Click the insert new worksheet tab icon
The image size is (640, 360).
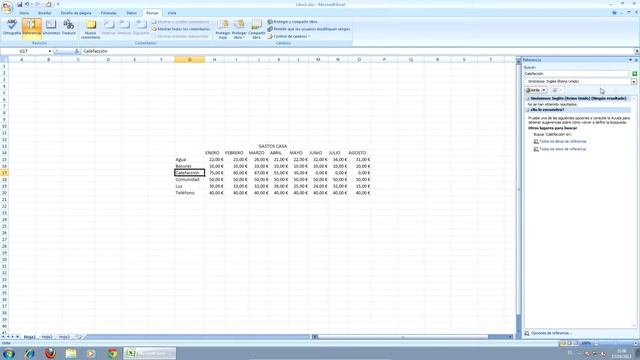(x=79, y=337)
